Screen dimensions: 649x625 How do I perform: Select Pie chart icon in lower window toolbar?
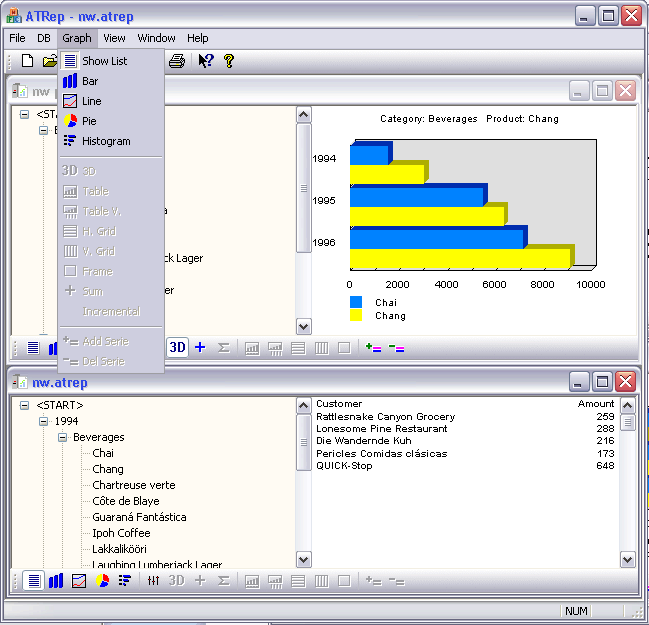[102, 581]
